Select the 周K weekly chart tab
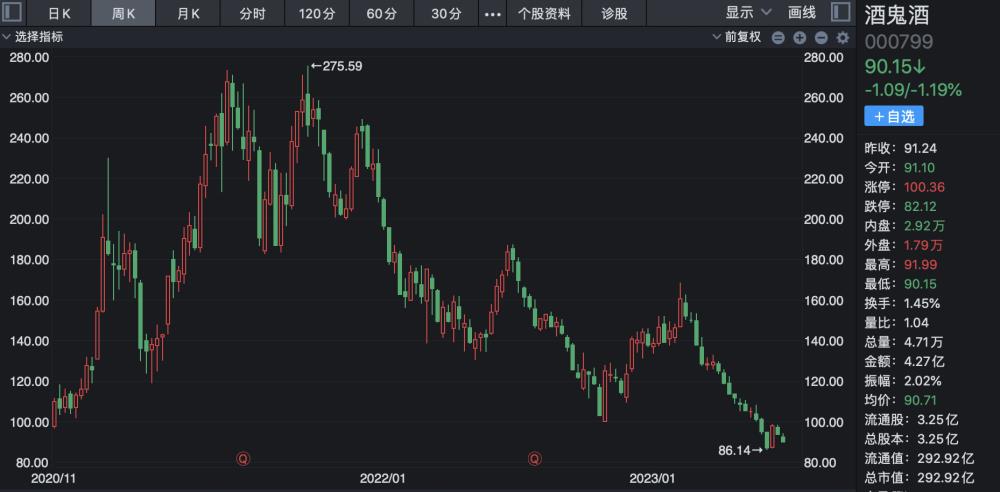Viewport: 1000px width, 492px height. [124, 13]
